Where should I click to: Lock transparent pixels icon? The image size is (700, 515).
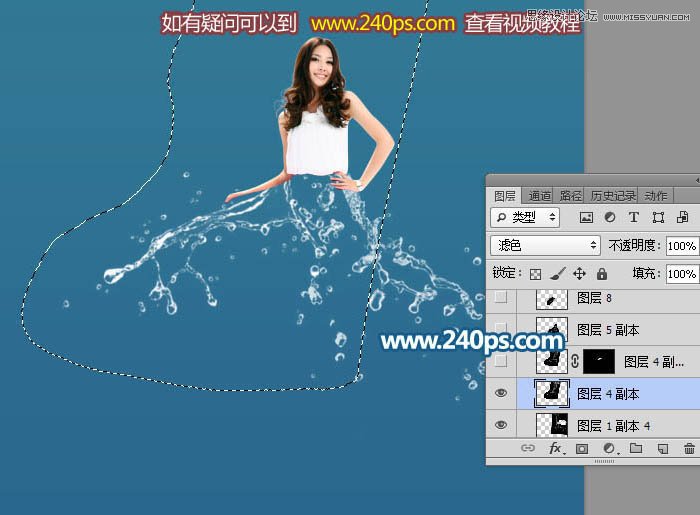(535, 273)
